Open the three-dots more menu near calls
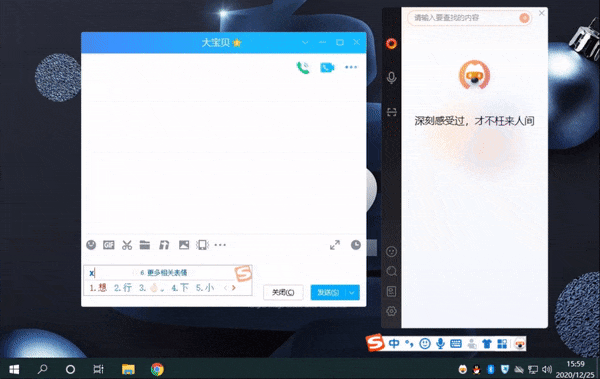Image resolution: width=600 pixels, height=379 pixels. click(351, 67)
